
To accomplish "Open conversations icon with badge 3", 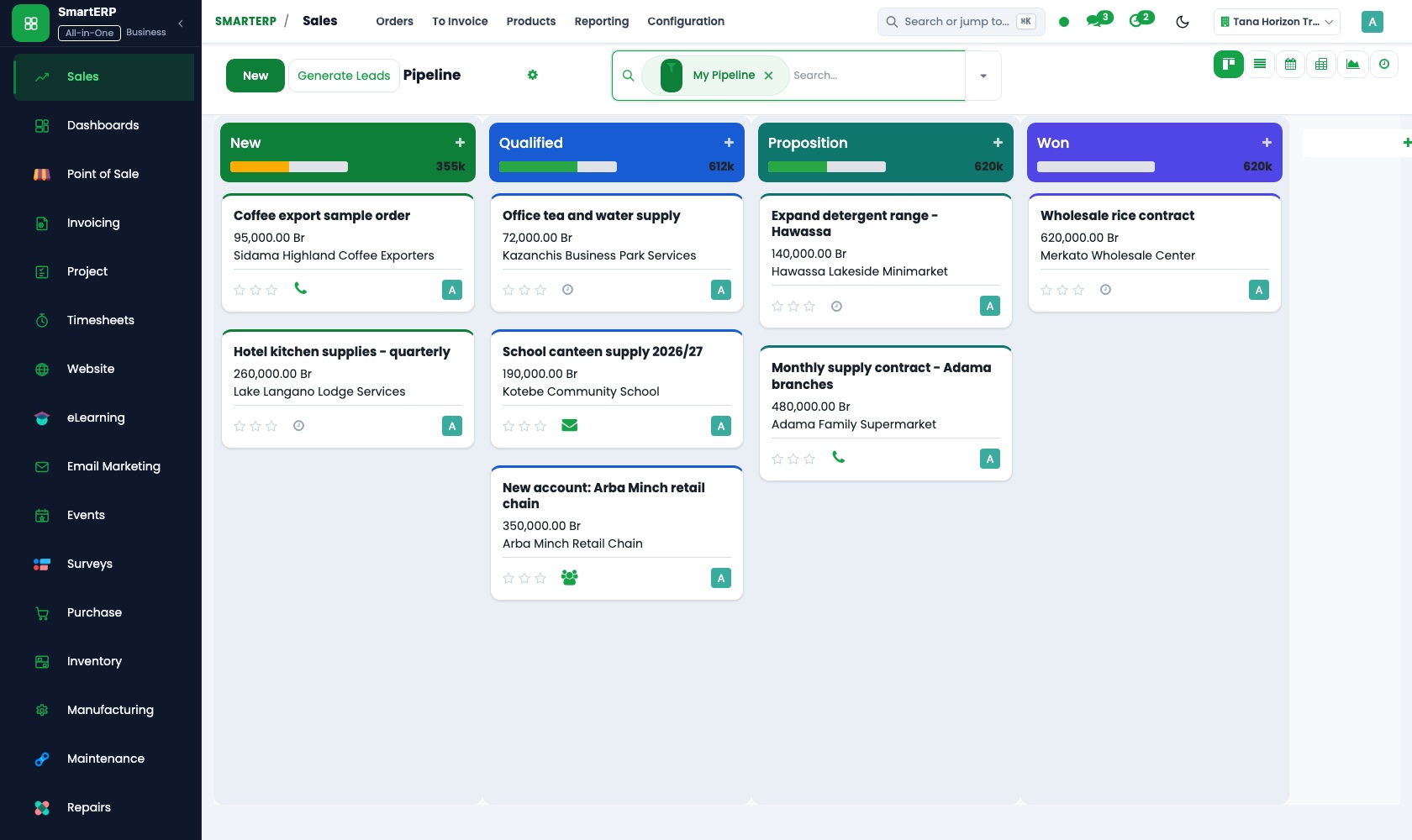I will pos(1099,20).
